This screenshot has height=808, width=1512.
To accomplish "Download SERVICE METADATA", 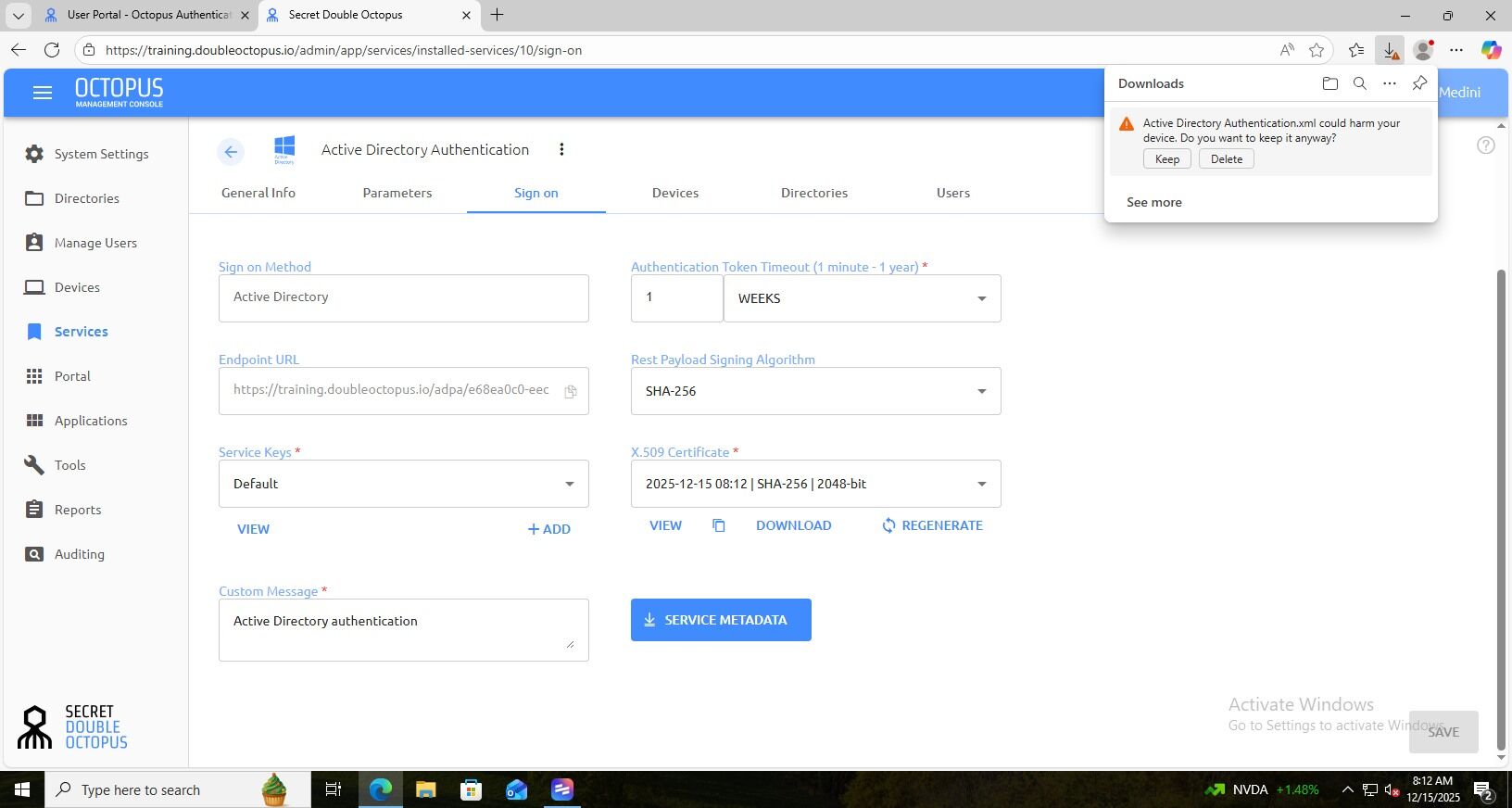I will (x=721, y=620).
